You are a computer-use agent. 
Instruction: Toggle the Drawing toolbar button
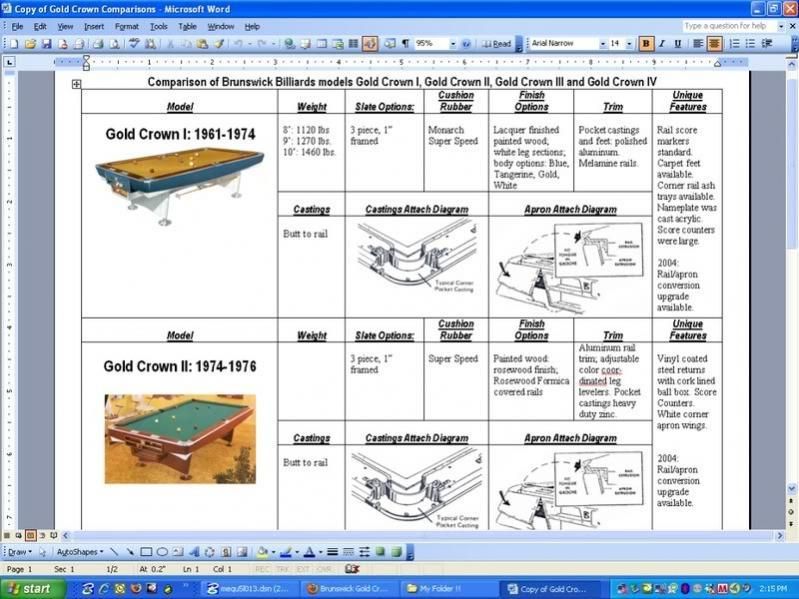click(x=370, y=44)
